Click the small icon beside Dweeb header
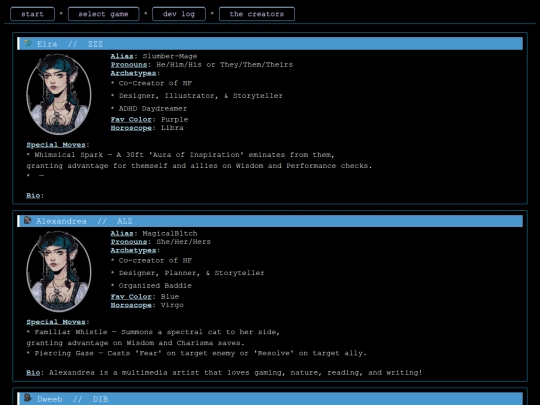540x405 pixels. click(x=28, y=398)
